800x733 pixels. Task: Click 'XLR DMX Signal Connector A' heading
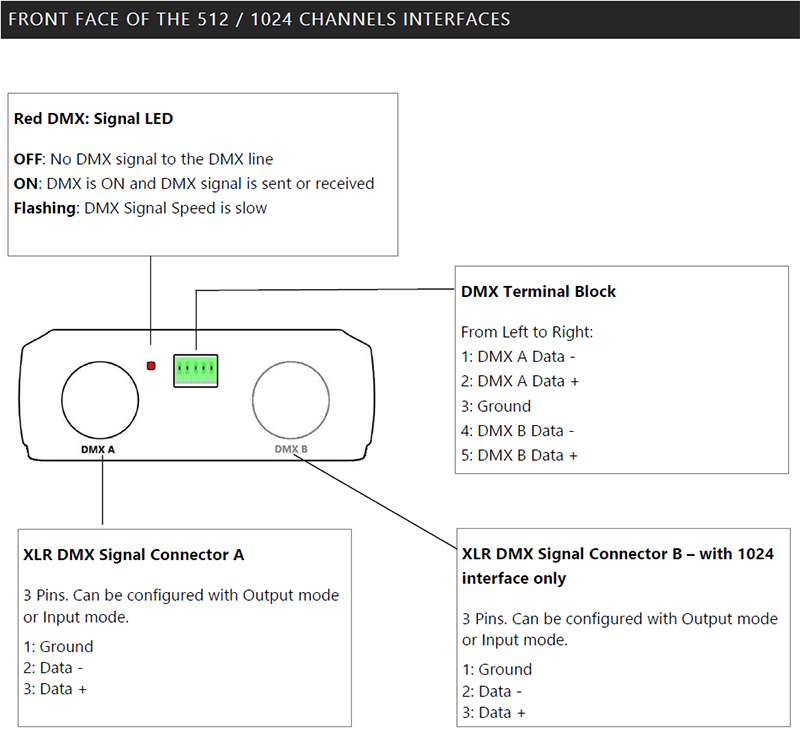pos(134,555)
